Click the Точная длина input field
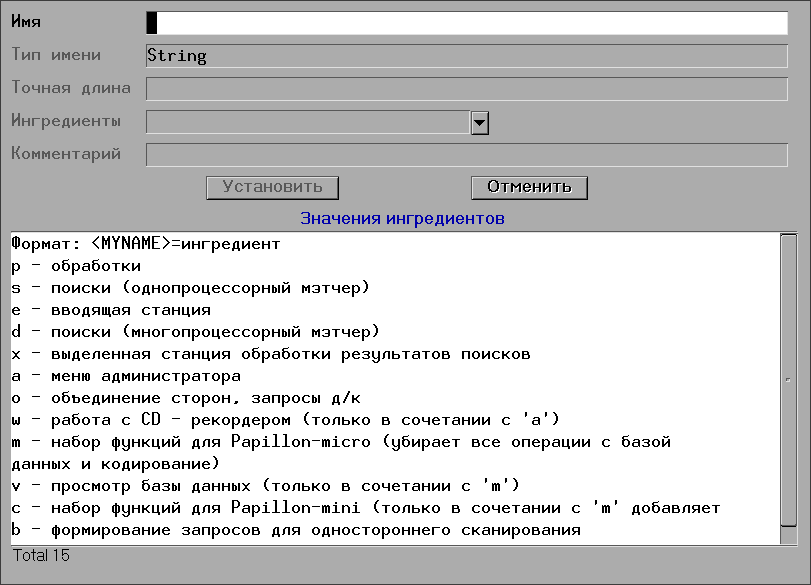The height and width of the screenshot is (585, 811). pyautogui.click(x=467, y=89)
